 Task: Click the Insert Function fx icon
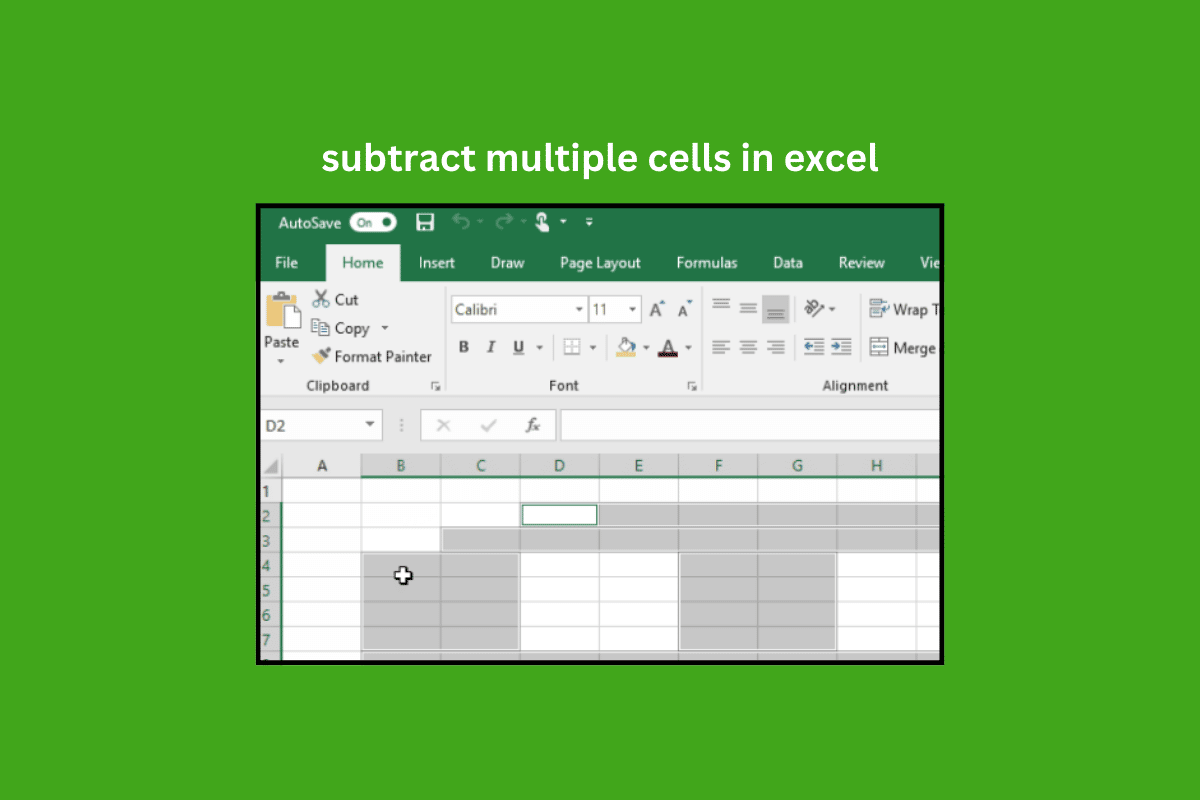coord(533,425)
